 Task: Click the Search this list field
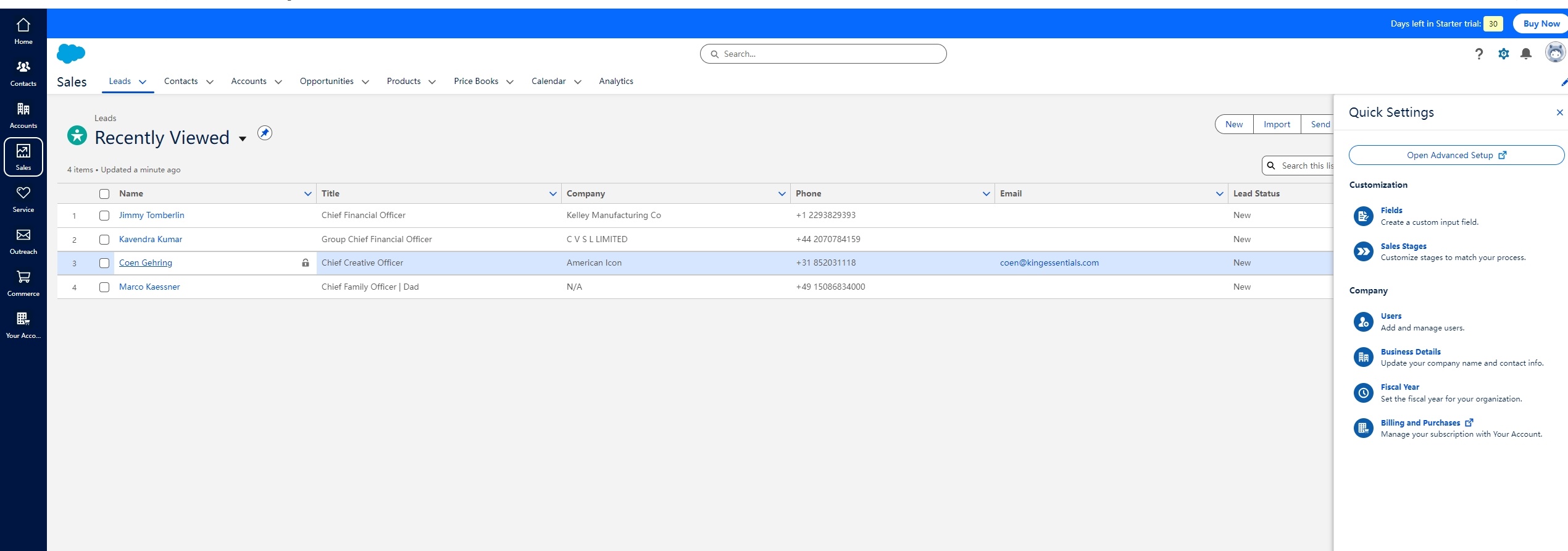pyautogui.click(x=1298, y=166)
